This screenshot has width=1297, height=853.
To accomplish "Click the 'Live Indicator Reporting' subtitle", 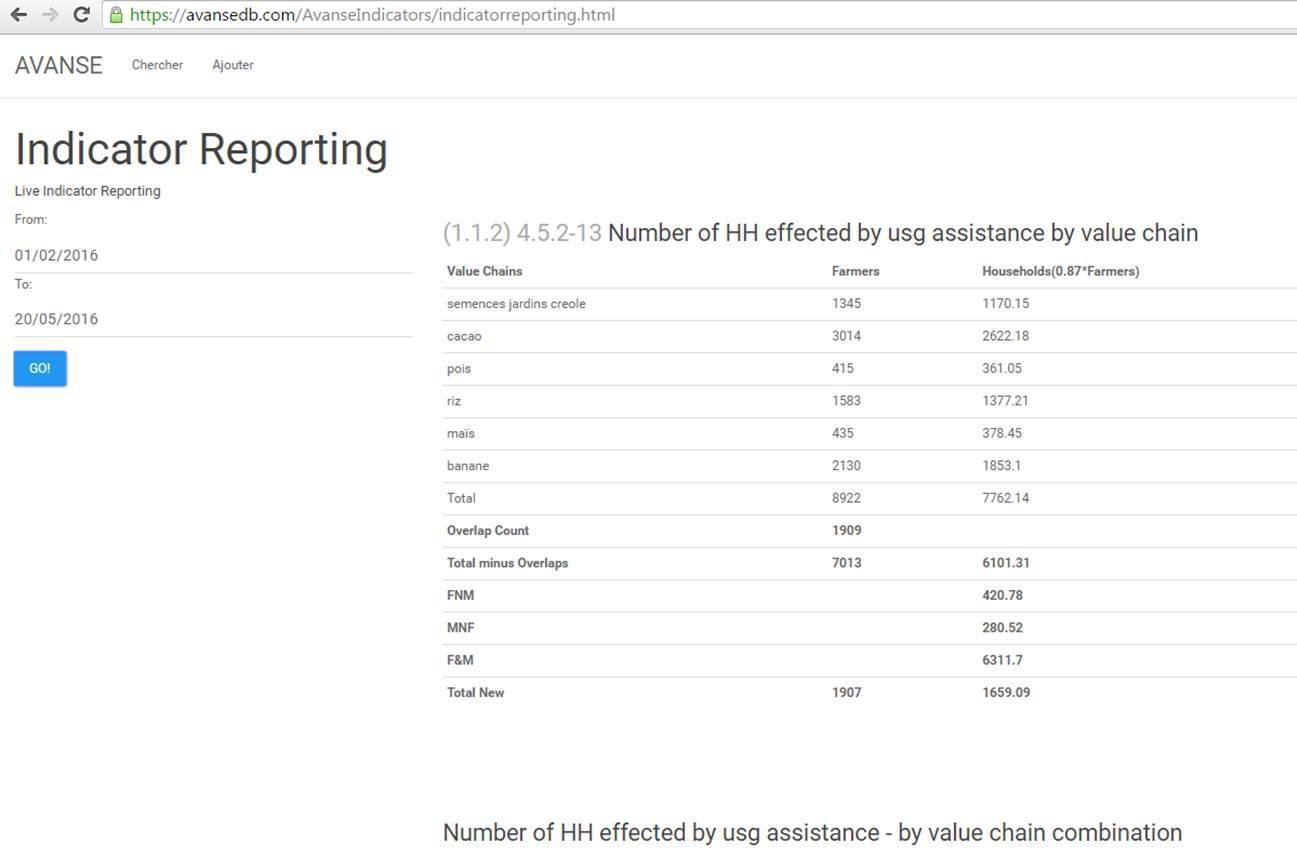I will click(87, 191).
